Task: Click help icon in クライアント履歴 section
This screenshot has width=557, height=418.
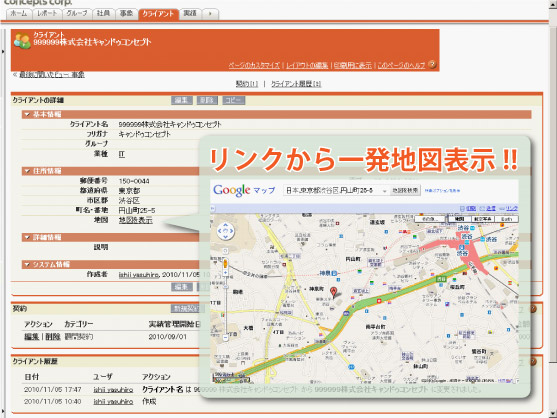Action: point(533,362)
